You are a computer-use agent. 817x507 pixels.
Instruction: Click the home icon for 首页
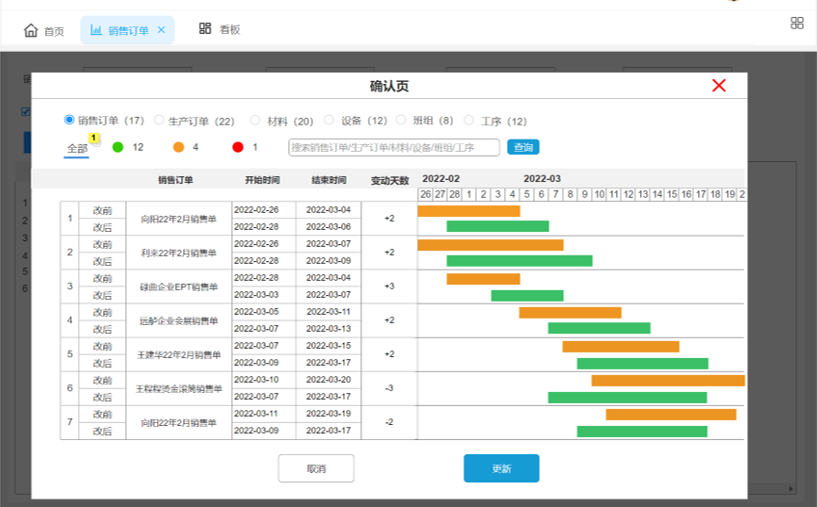pyautogui.click(x=31, y=30)
